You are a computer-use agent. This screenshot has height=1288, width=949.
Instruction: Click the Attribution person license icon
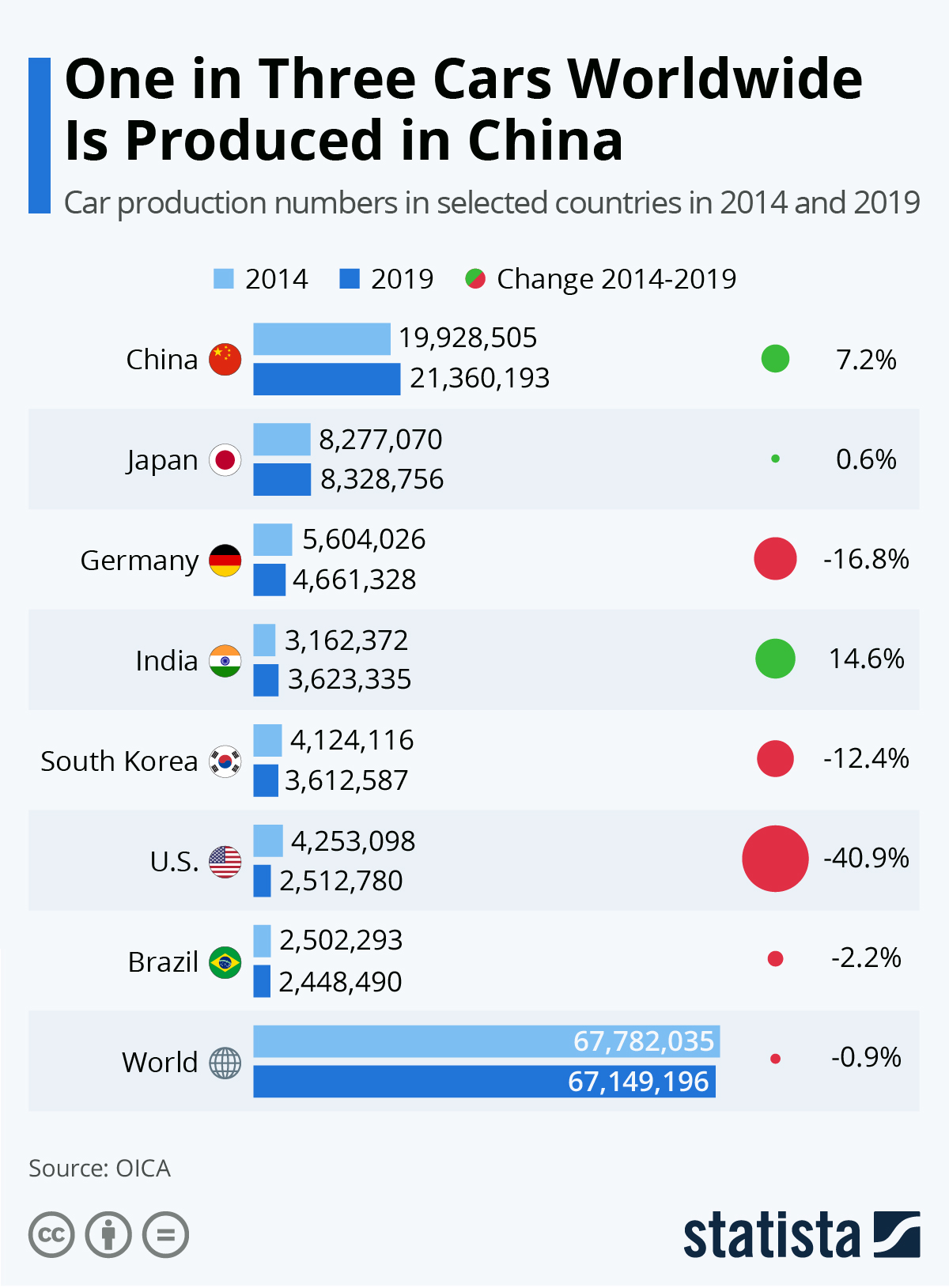click(108, 1234)
